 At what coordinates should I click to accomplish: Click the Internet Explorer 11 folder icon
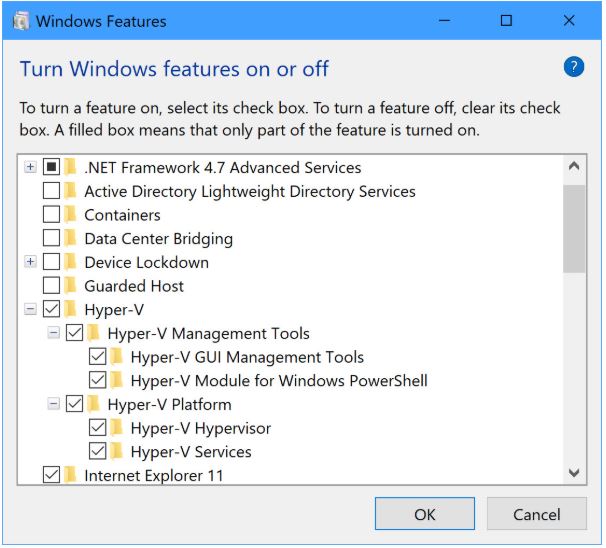[x=70, y=475]
